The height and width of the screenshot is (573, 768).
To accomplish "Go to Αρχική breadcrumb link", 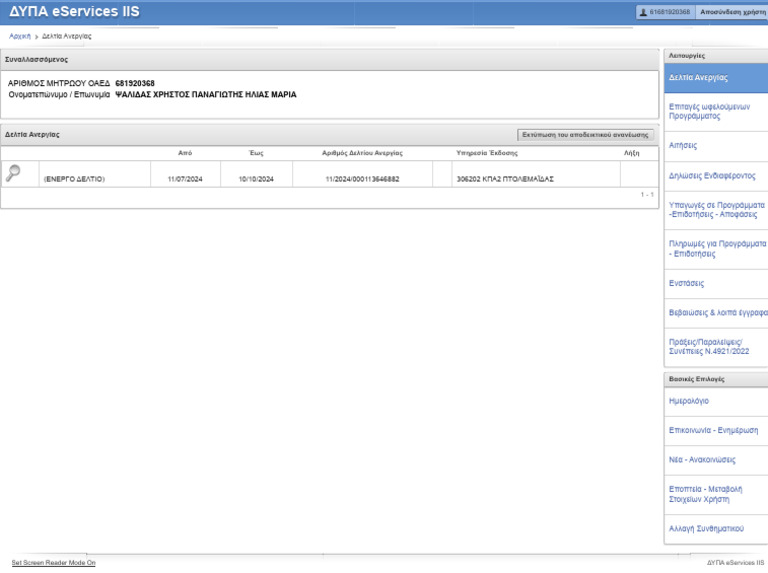I will [20, 36].
